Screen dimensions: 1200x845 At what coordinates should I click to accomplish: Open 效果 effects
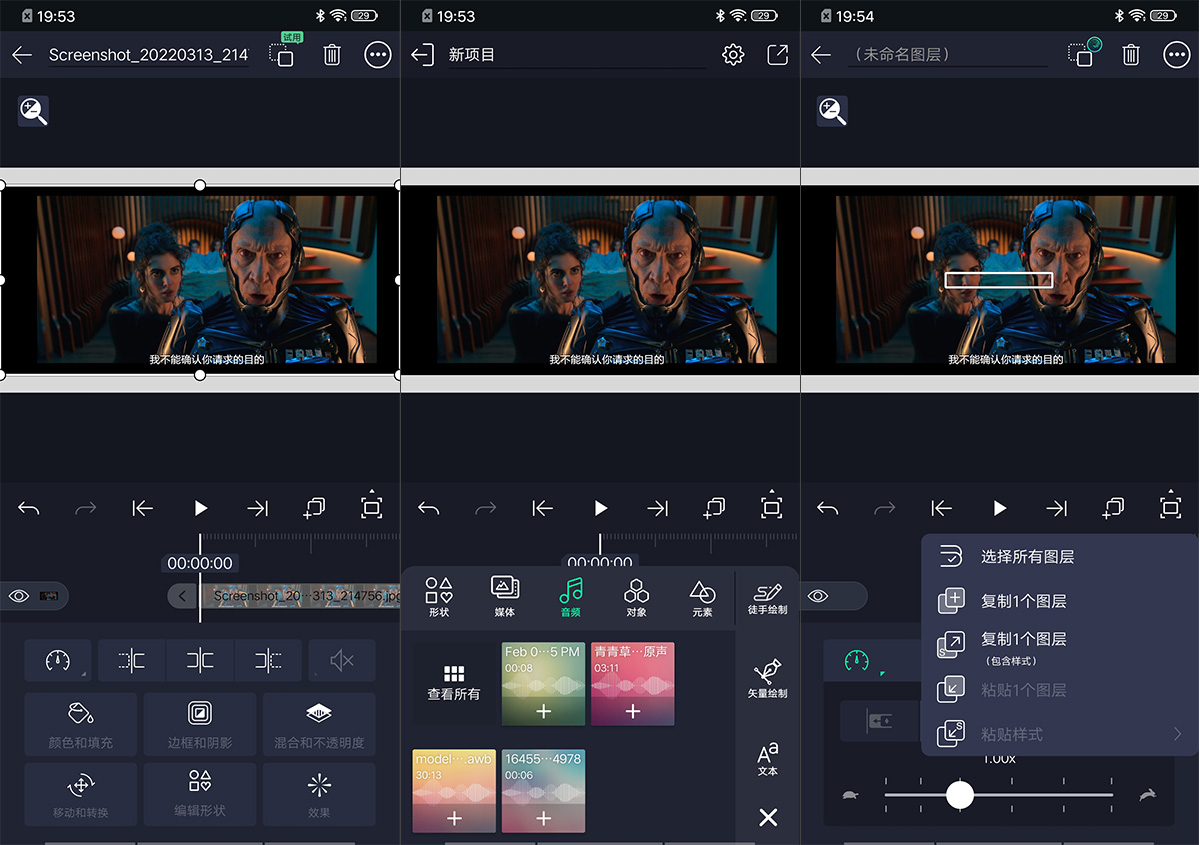(319, 795)
